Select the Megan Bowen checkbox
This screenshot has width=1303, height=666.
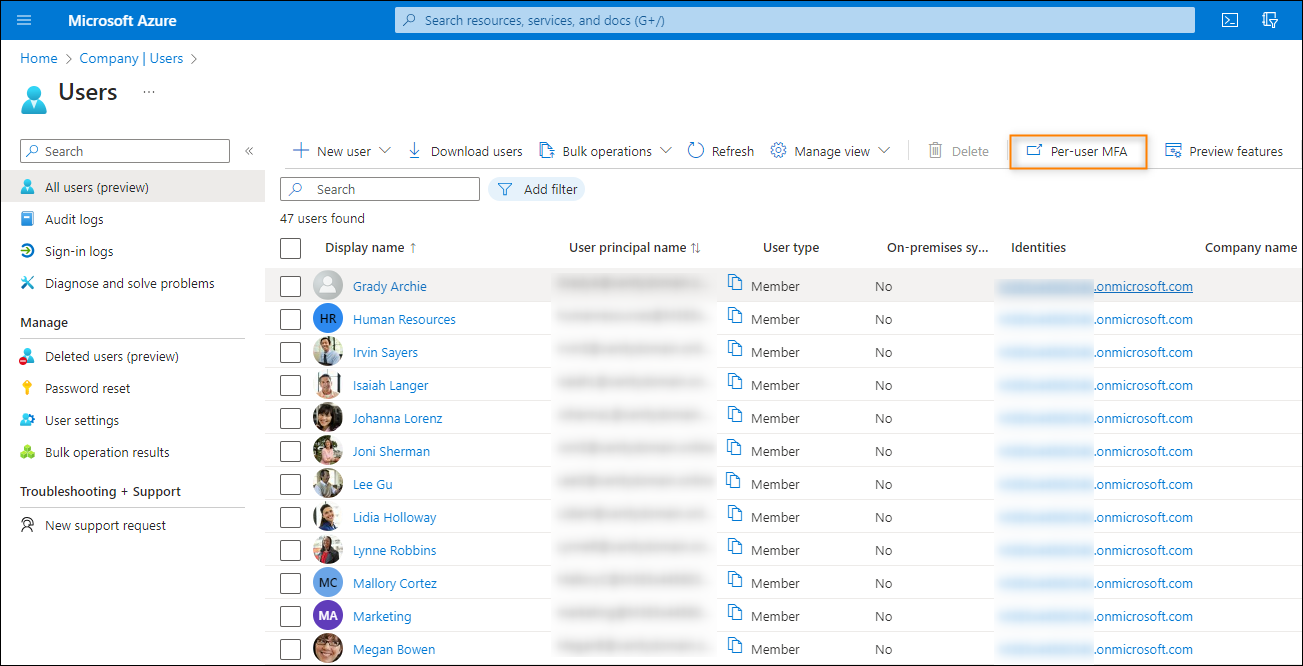click(290, 649)
